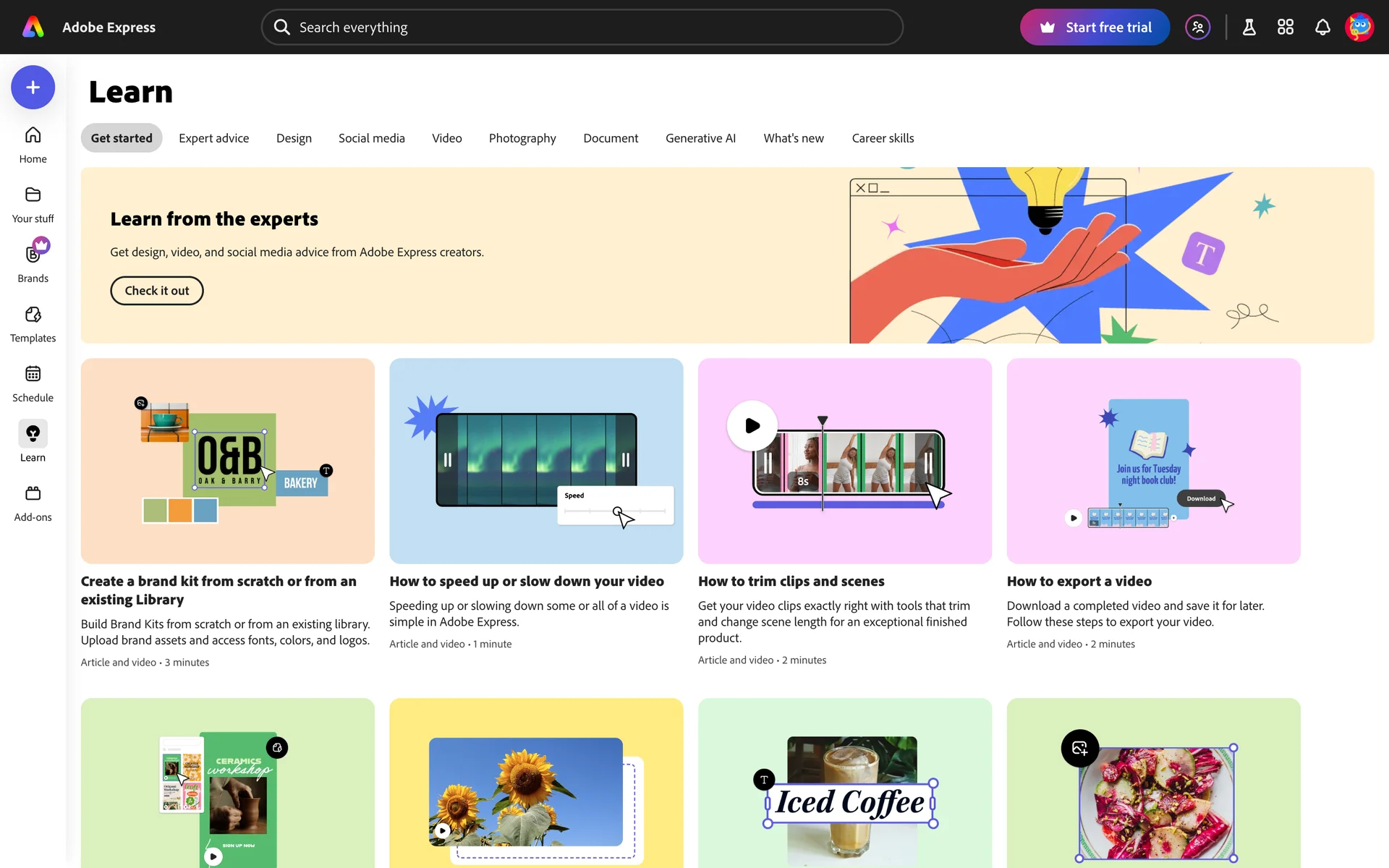Image resolution: width=1389 pixels, height=868 pixels.
Task: Open the user profile avatar
Action: (x=1359, y=27)
